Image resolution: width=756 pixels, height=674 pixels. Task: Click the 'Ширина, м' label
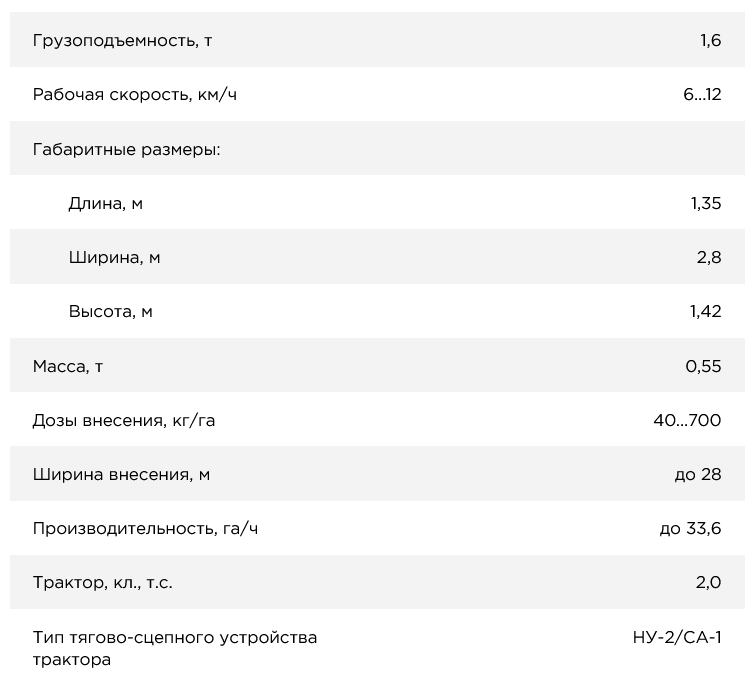114,257
